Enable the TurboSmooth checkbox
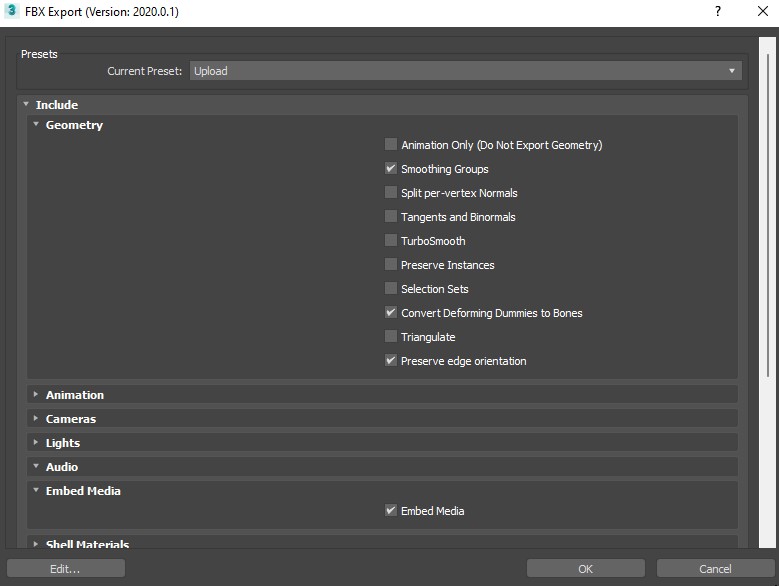 [x=391, y=241]
